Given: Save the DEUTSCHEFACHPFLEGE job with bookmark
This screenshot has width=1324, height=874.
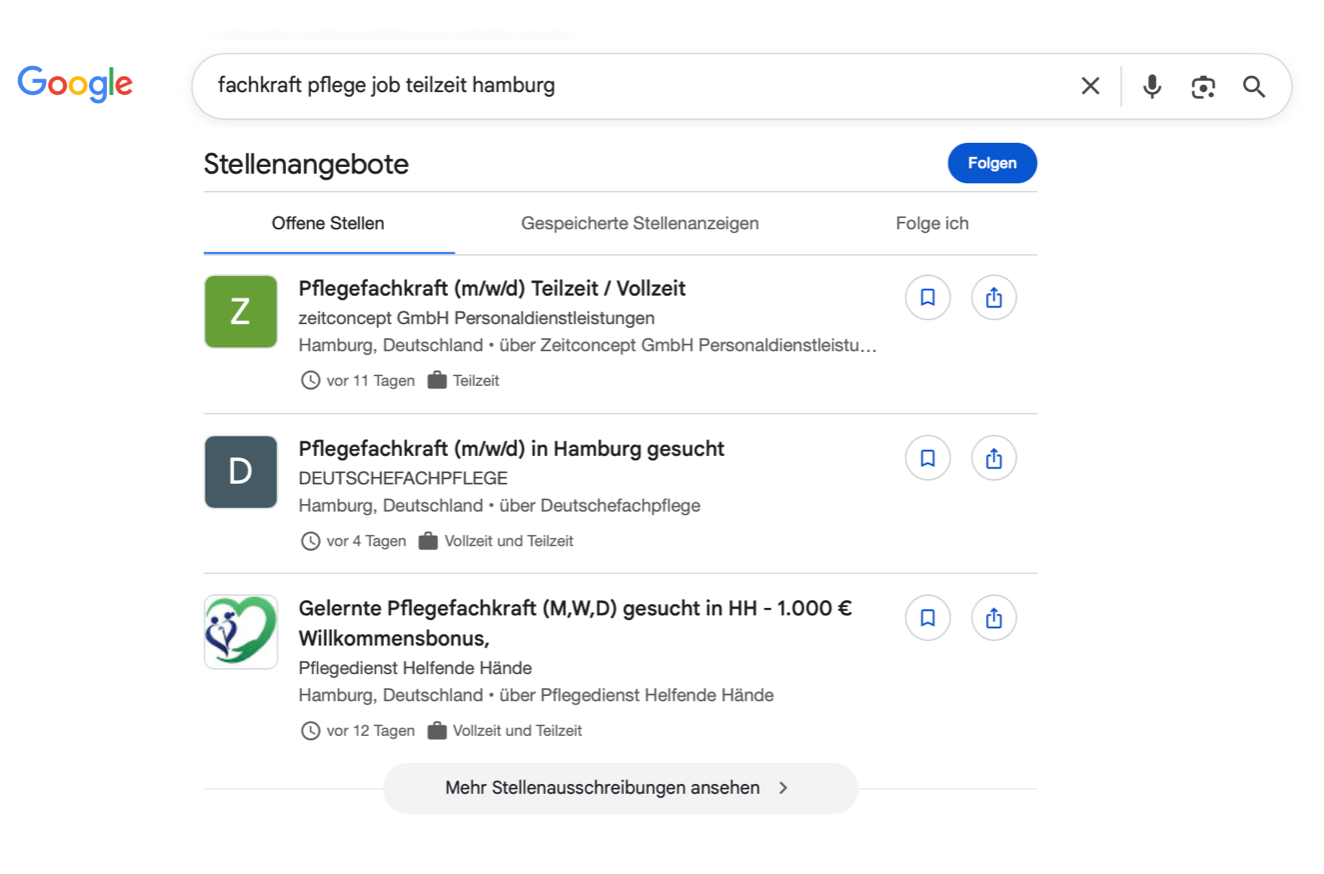Looking at the screenshot, I should (x=927, y=458).
